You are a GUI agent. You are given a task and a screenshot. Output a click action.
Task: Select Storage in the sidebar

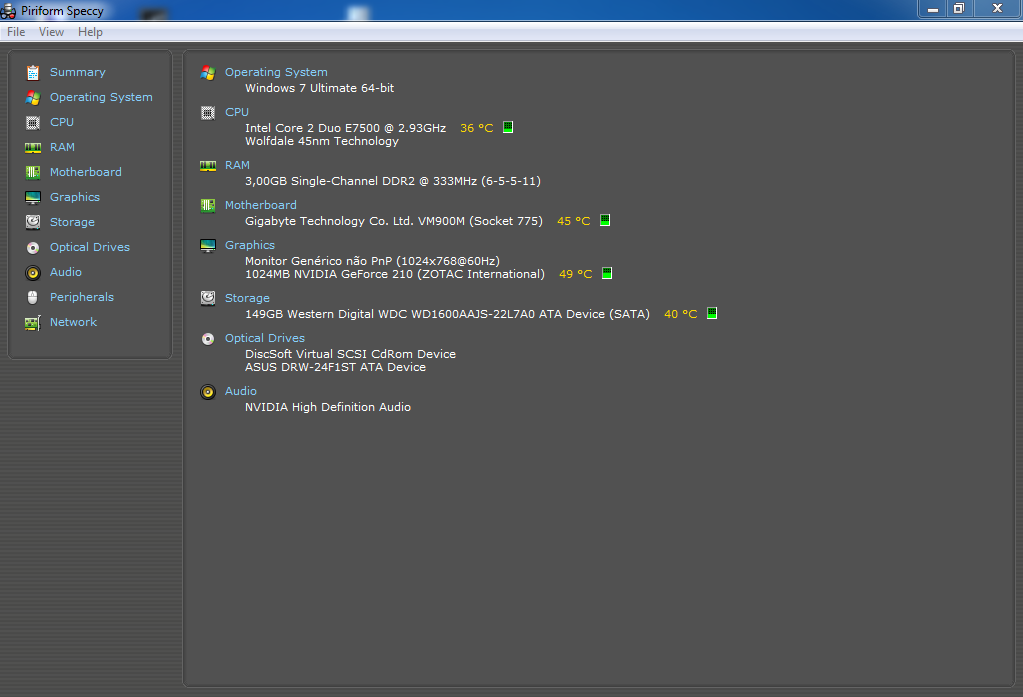click(72, 223)
